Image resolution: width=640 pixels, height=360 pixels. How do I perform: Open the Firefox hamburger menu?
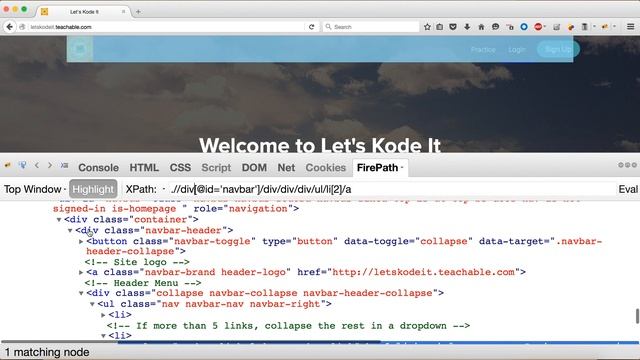(631, 27)
